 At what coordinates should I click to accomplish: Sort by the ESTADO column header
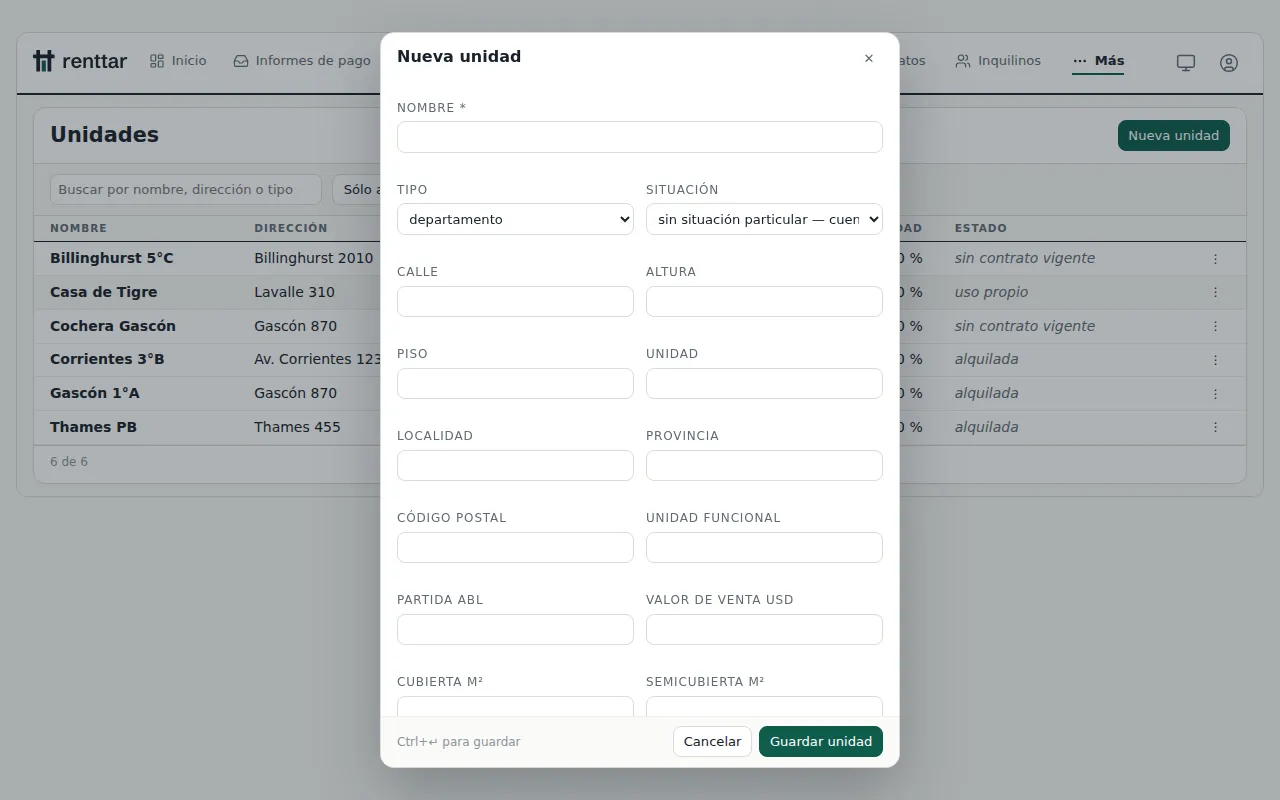click(x=981, y=228)
